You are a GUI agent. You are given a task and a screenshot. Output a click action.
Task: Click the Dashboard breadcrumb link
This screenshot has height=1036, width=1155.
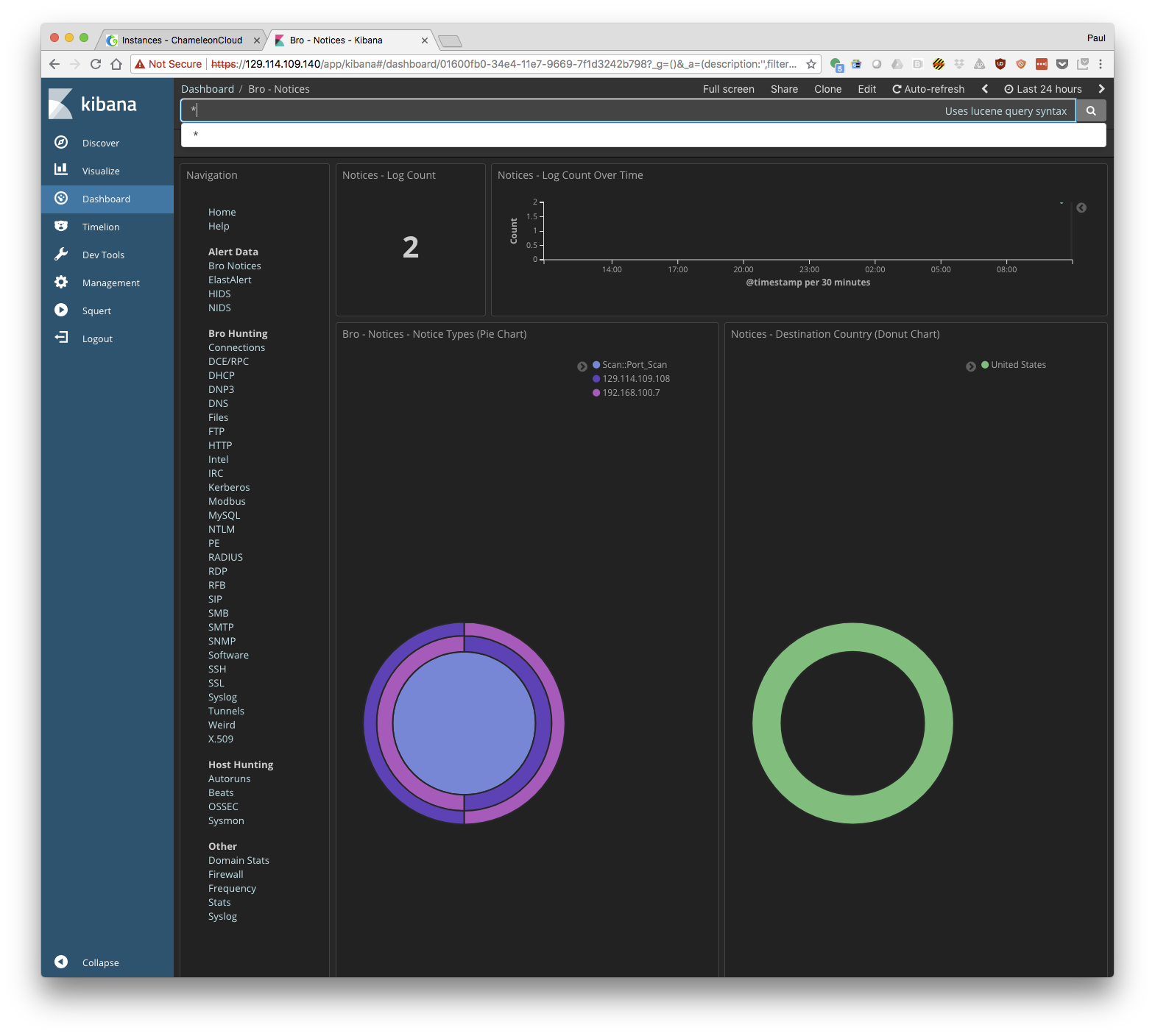point(208,89)
